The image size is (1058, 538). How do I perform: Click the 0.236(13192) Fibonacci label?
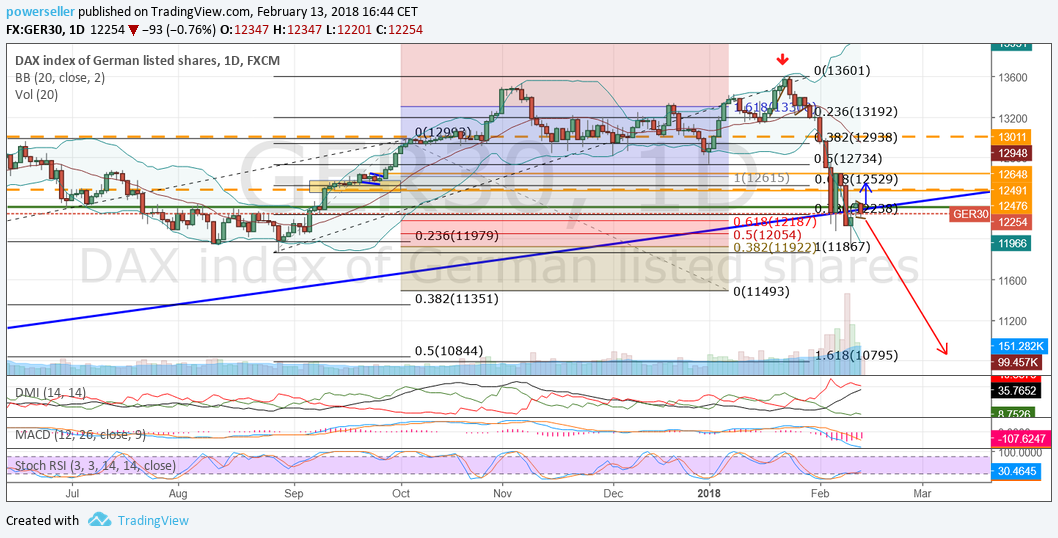click(x=856, y=111)
